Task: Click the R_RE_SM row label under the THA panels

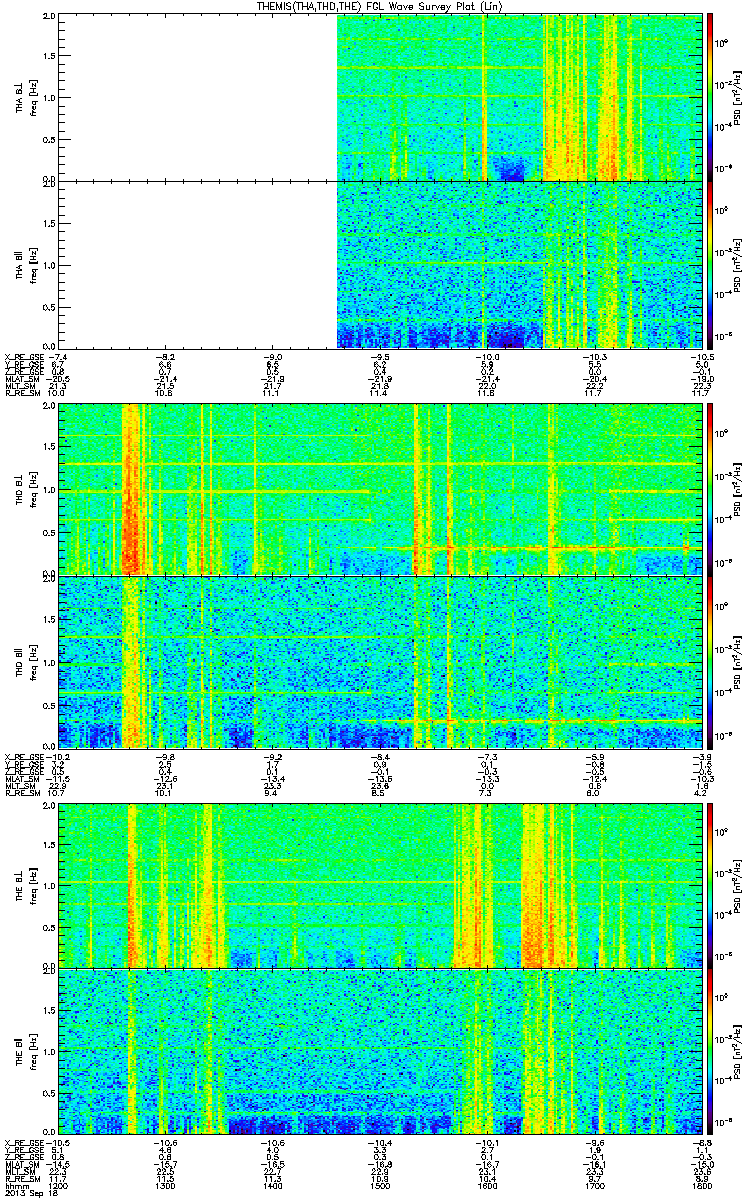Action: (21, 395)
